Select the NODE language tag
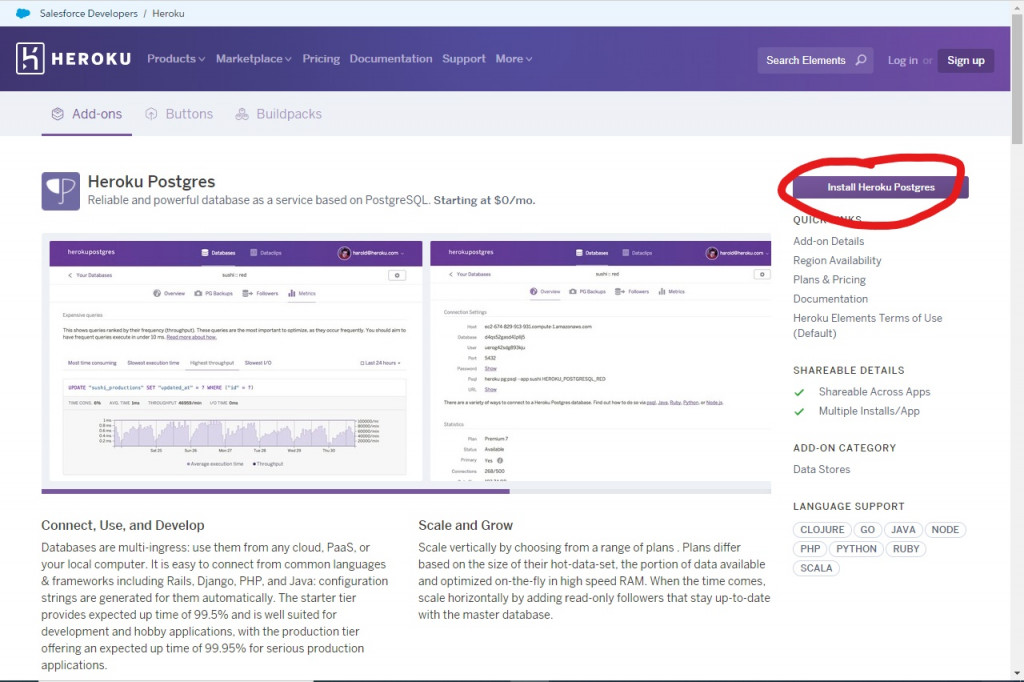Viewport: 1024px width, 682px height. [945, 530]
